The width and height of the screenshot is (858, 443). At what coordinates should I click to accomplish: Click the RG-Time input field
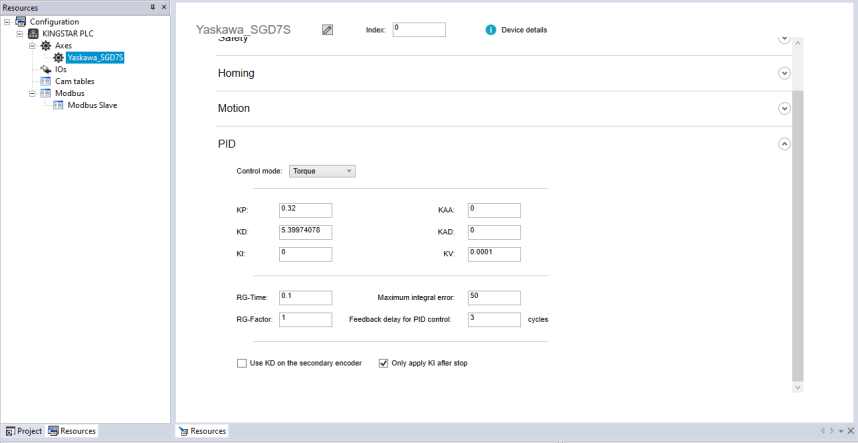tap(305, 298)
